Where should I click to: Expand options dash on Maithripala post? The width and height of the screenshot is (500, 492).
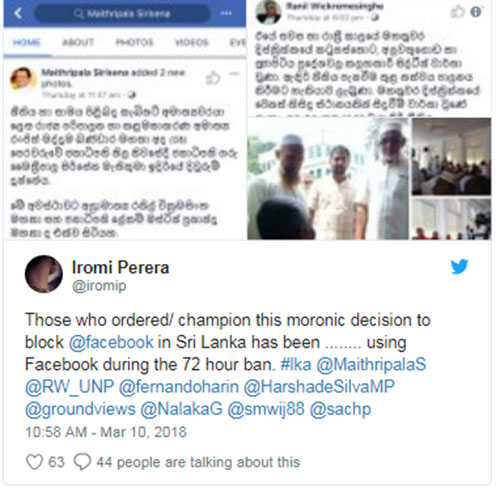[234, 74]
